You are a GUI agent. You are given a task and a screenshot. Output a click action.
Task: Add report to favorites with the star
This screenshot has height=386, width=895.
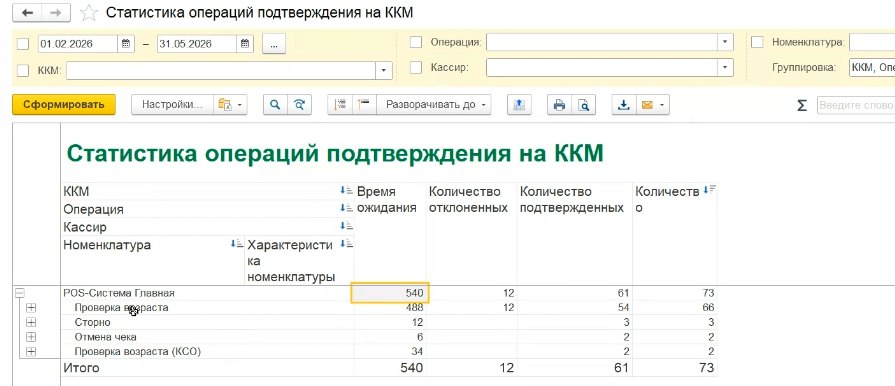click(x=88, y=13)
